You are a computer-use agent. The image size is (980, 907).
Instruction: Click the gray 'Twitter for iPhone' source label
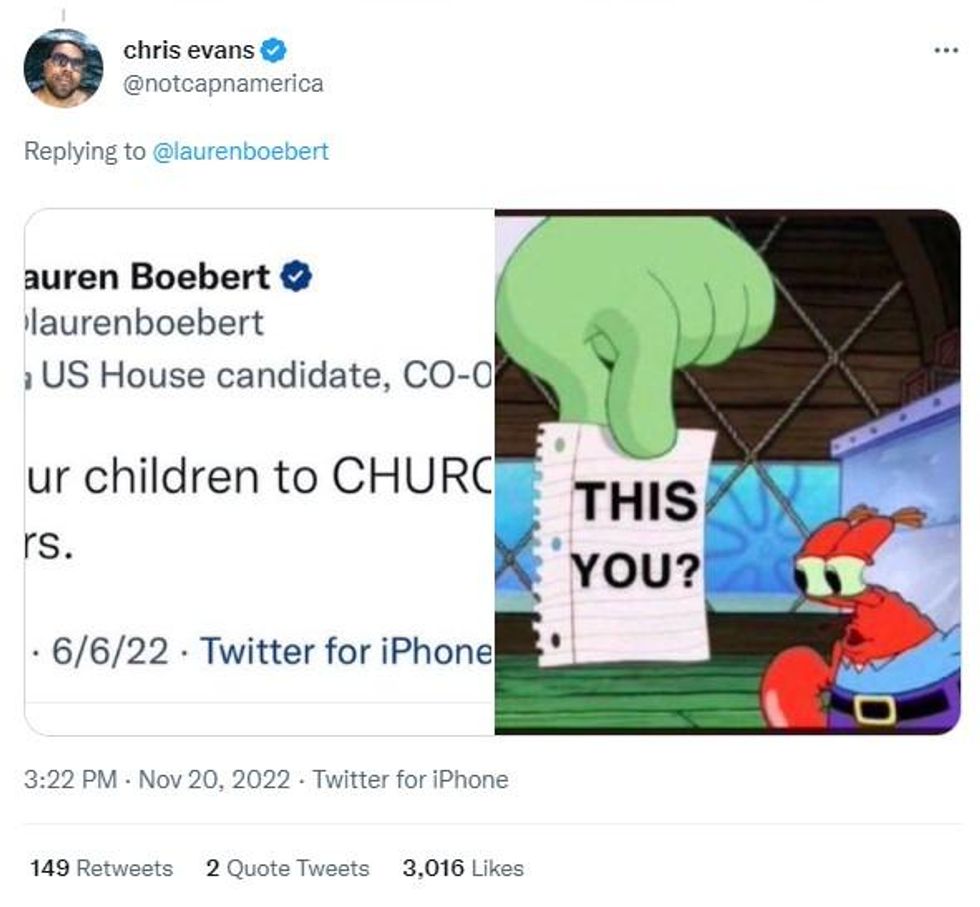tap(410, 779)
